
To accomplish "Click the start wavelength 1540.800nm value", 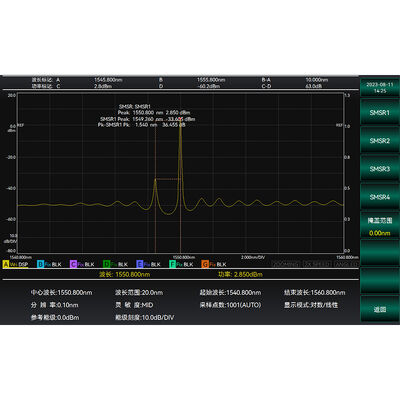I will (230, 292).
